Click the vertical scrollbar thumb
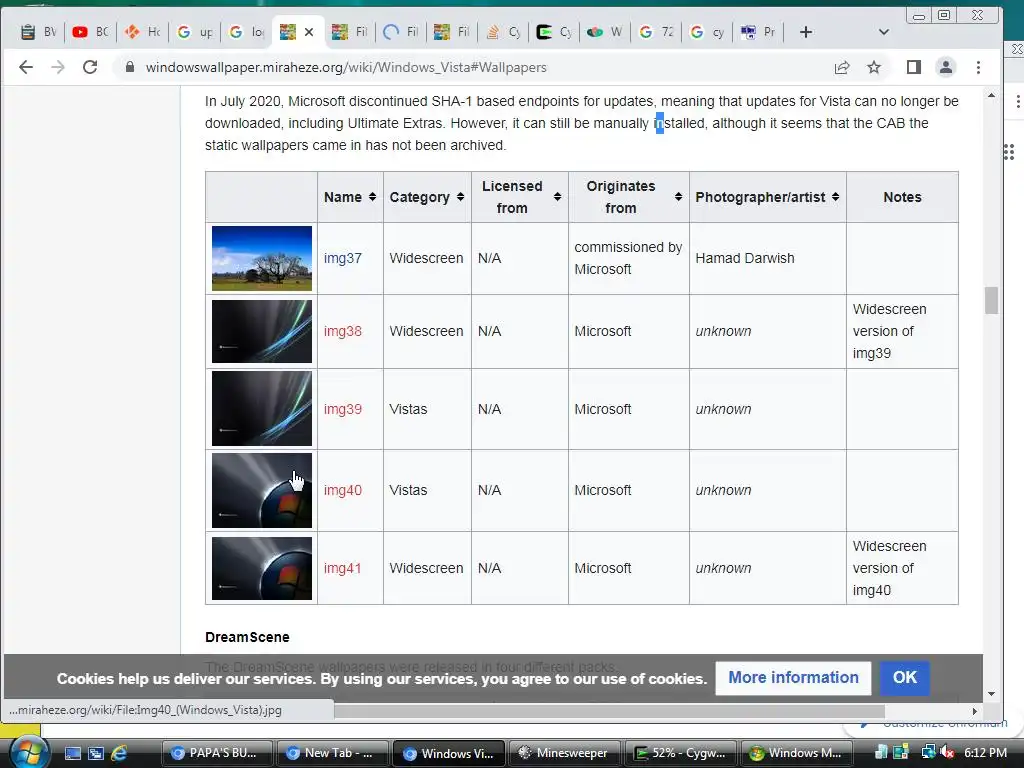 tap(991, 300)
